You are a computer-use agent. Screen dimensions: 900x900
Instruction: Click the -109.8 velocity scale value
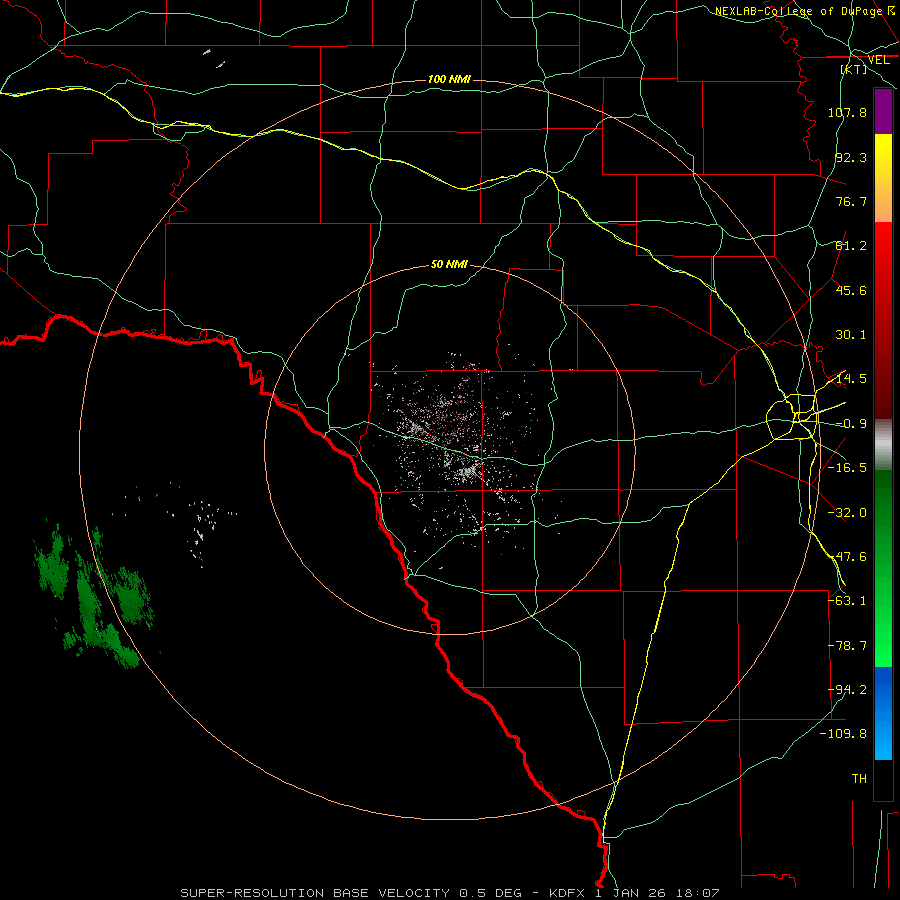tap(843, 734)
